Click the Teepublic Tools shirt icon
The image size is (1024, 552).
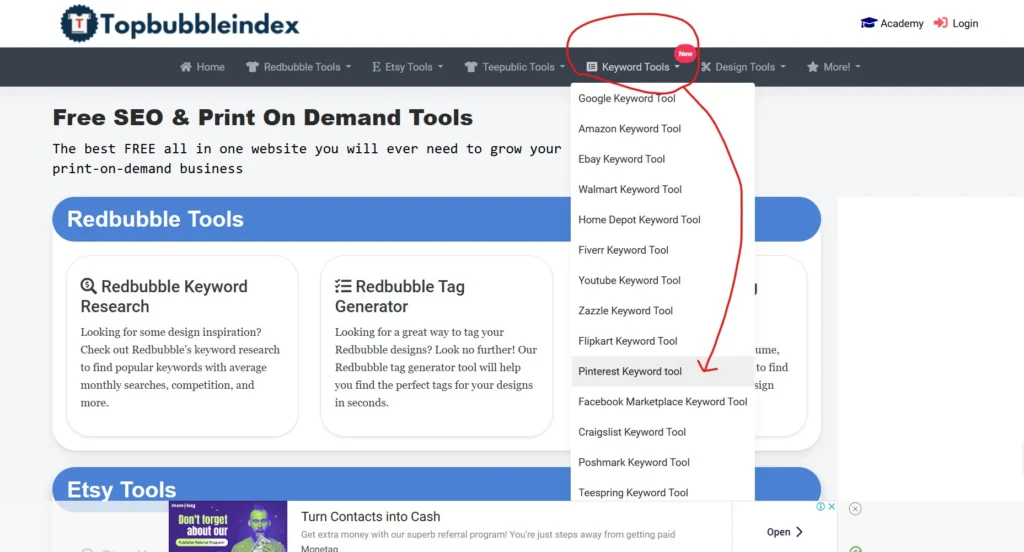coord(471,67)
